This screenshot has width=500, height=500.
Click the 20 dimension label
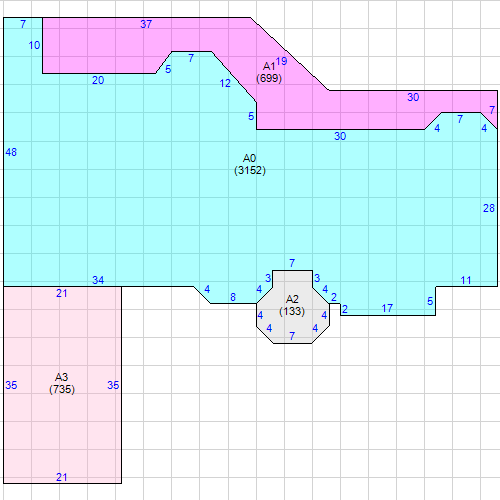(x=98, y=80)
